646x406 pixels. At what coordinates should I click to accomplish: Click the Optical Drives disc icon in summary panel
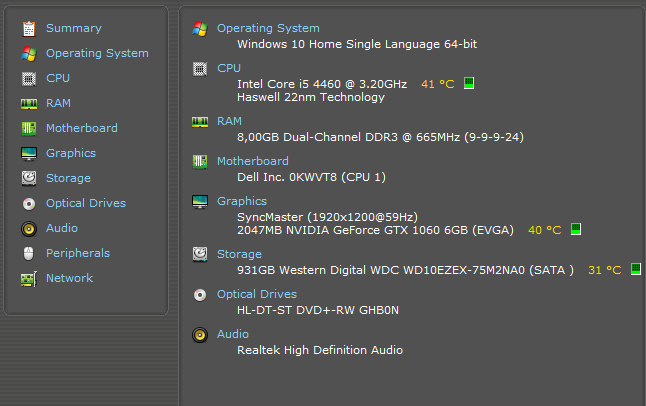[200, 295]
